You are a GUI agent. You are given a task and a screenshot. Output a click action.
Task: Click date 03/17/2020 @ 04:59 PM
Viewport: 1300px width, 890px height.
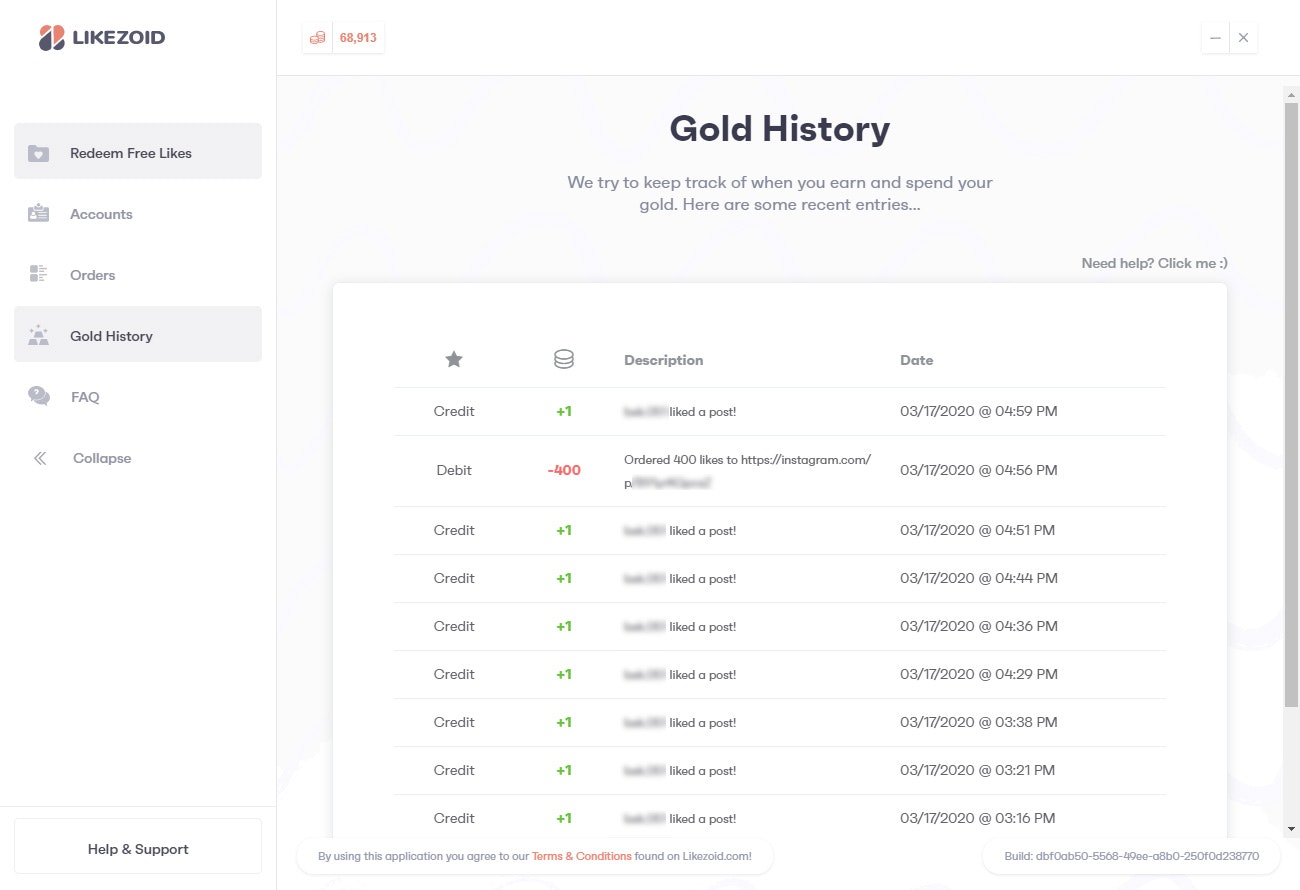[978, 411]
